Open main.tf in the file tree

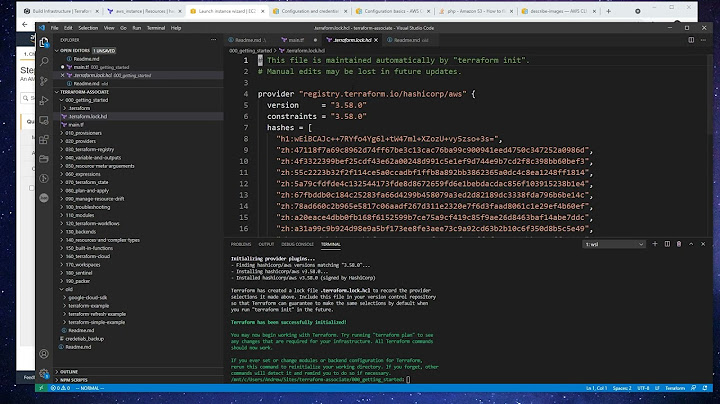[x=76, y=125]
